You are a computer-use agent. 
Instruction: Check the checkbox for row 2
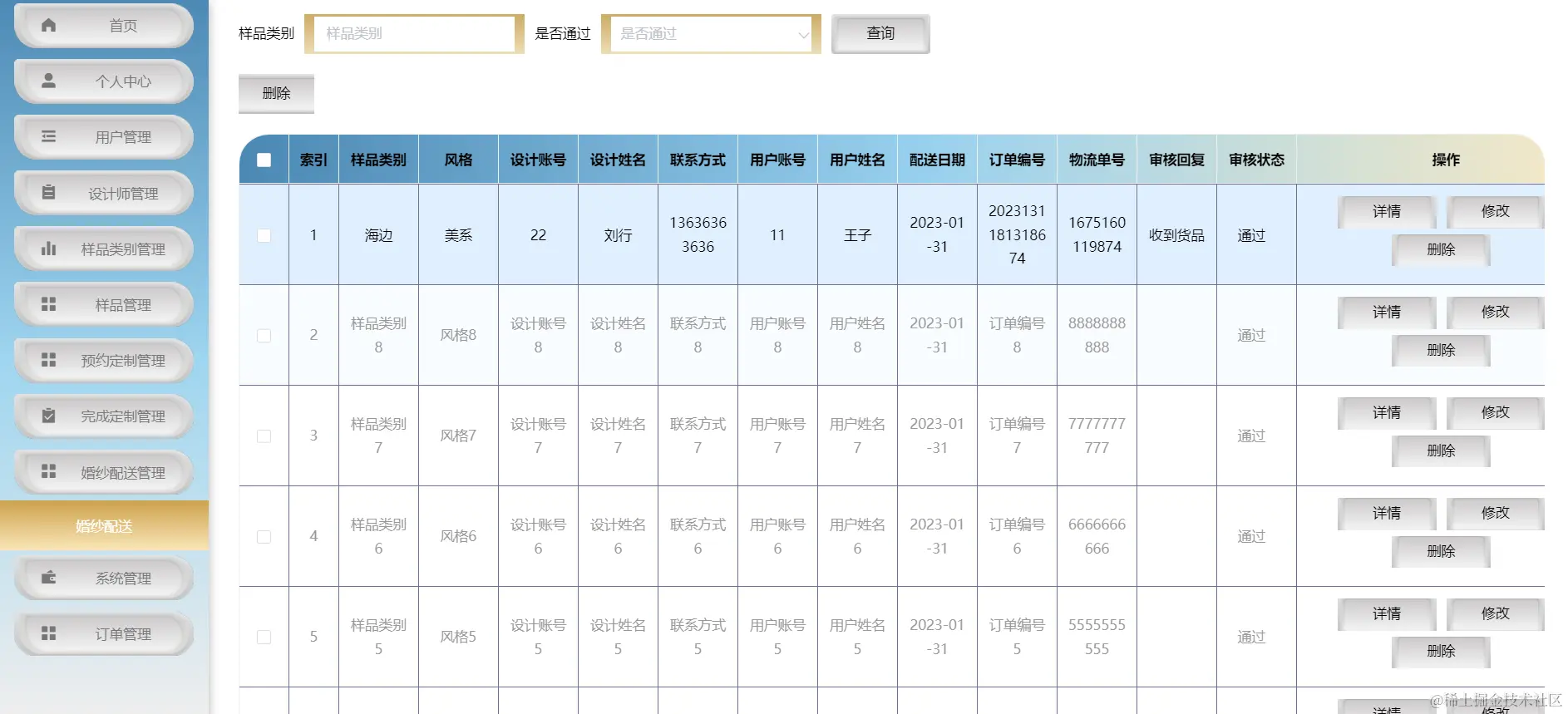pyautogui.click(x=264, y=336)
